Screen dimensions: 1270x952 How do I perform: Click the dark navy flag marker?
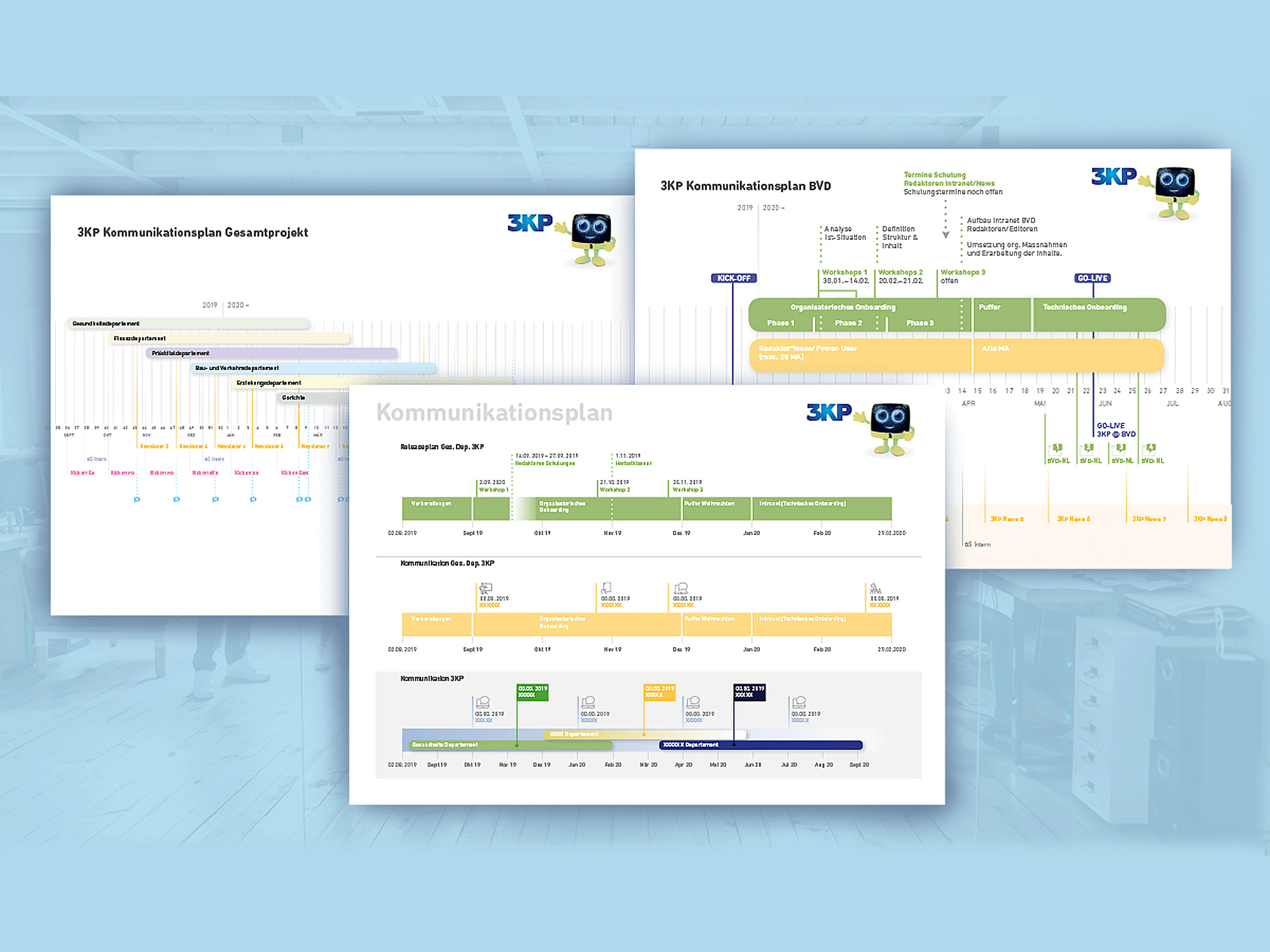[749, 692]
